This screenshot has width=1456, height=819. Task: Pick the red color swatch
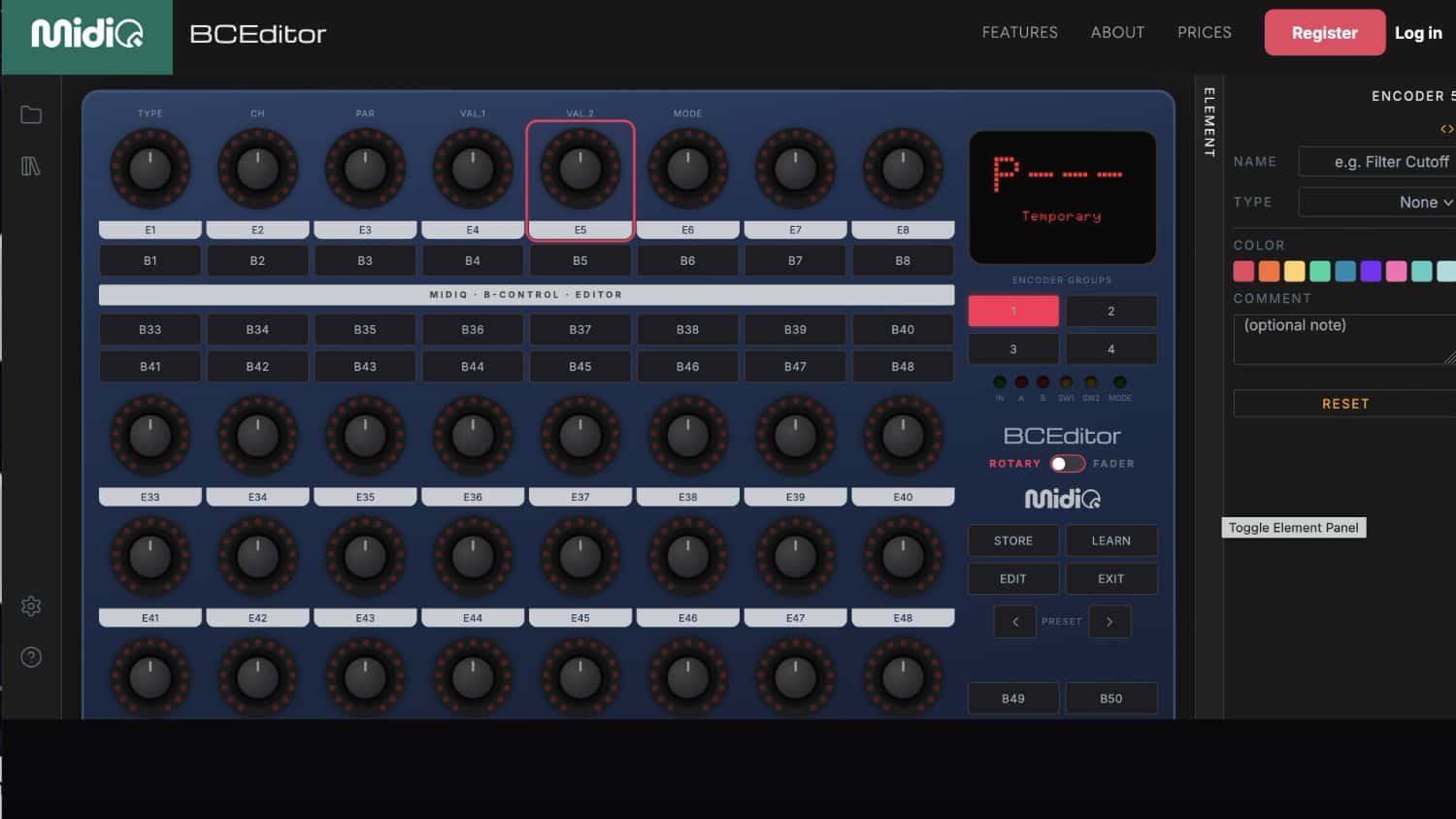pos(1243,272)
